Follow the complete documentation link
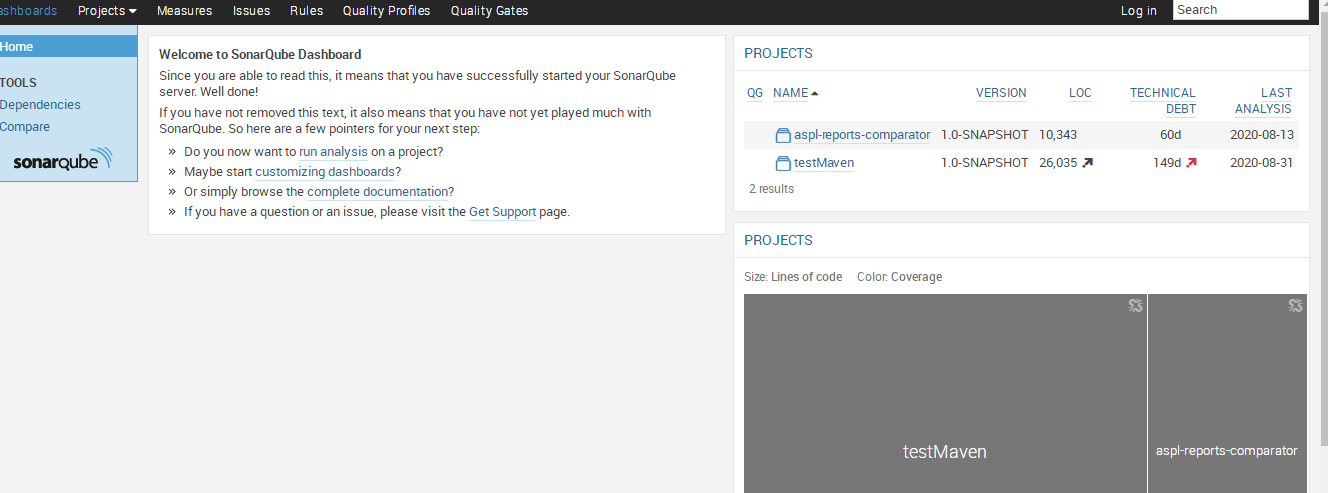This screenshot has height=493, width=1328. click(x=377, y=192)
